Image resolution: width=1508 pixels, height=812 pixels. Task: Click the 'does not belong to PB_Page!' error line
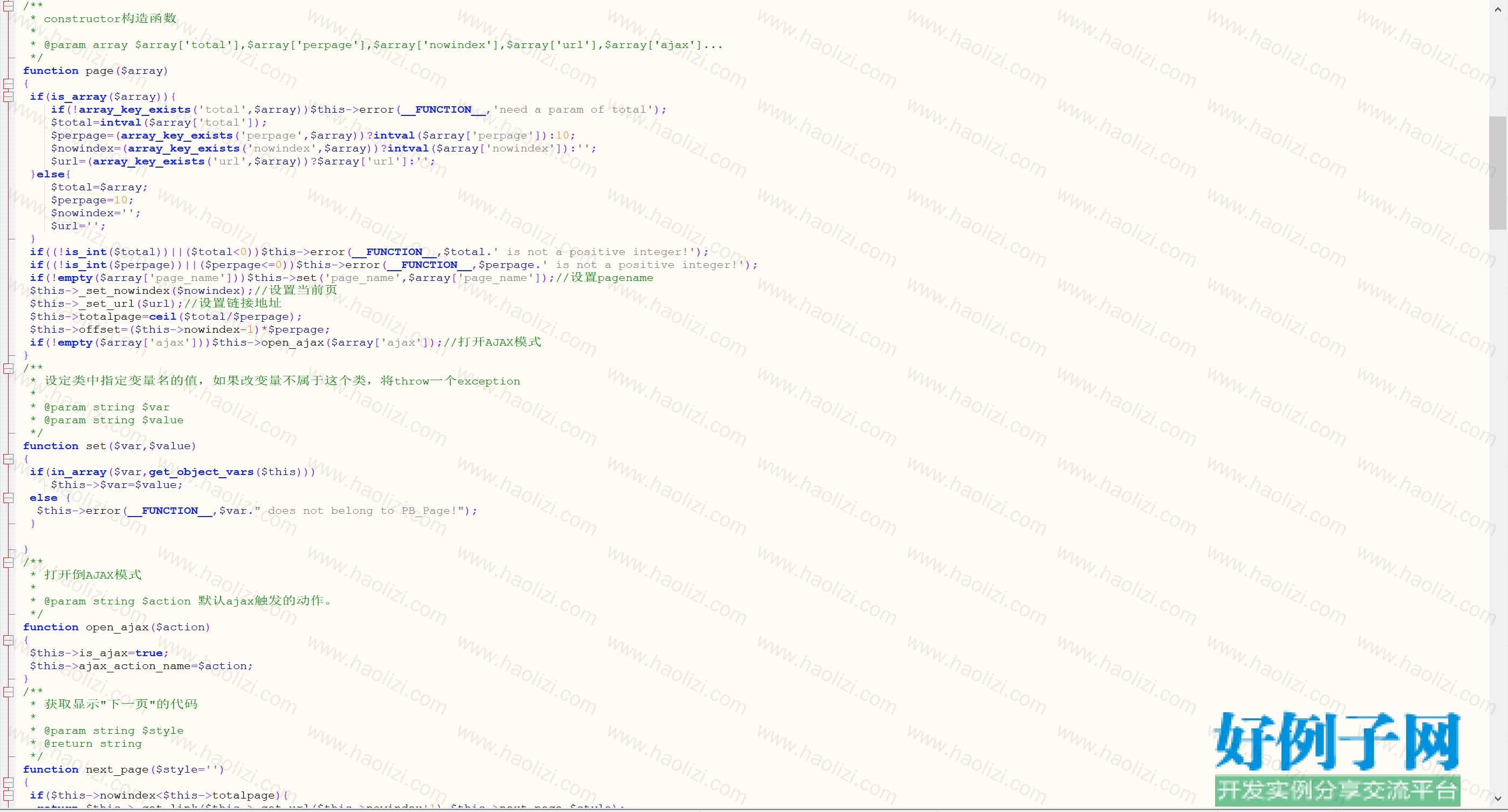257,511
